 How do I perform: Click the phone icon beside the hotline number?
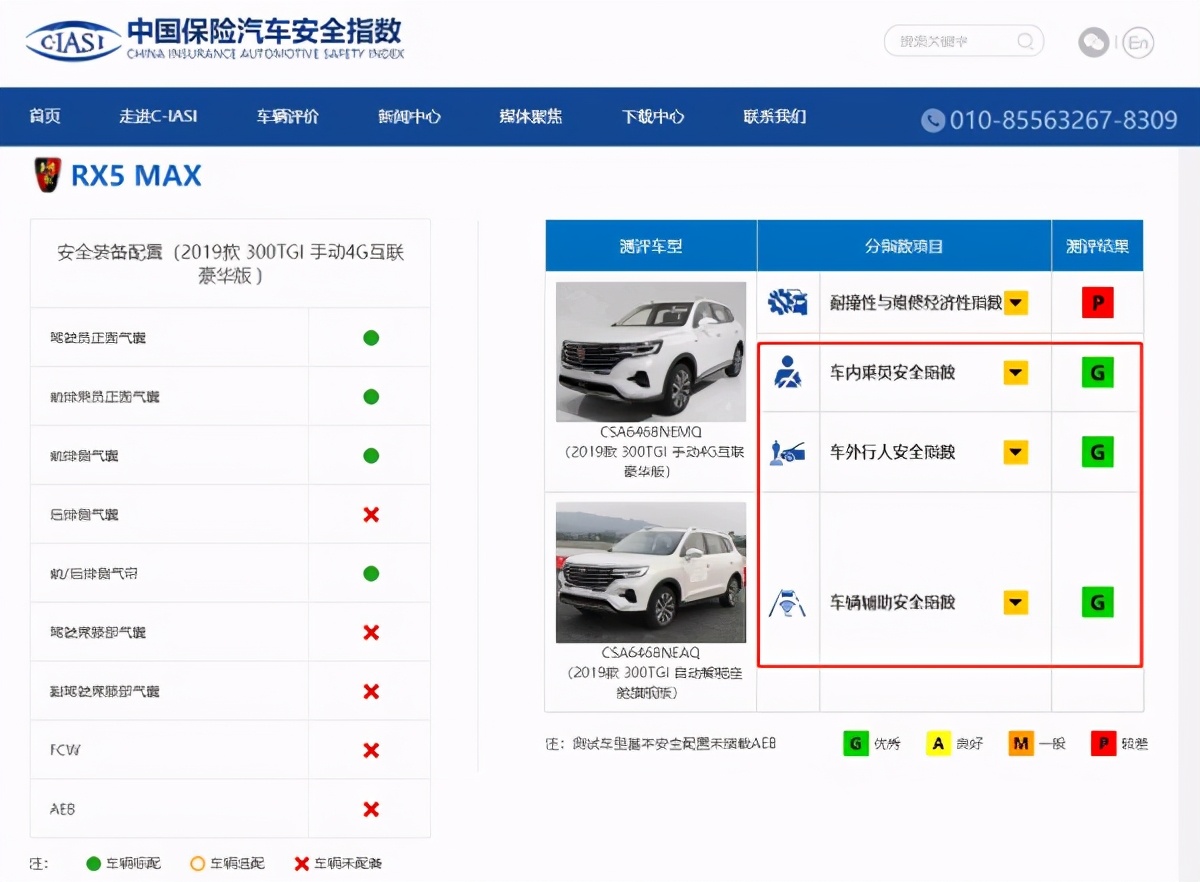(x=932, y=120)
